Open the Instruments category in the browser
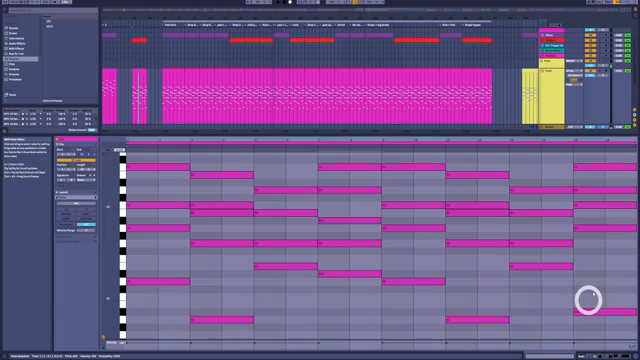The height and width of the screenshot is (360, 640). click(16, 38)
